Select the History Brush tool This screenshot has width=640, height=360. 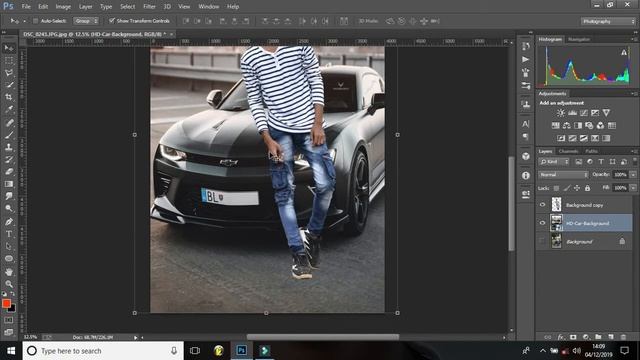coord(9,159)
